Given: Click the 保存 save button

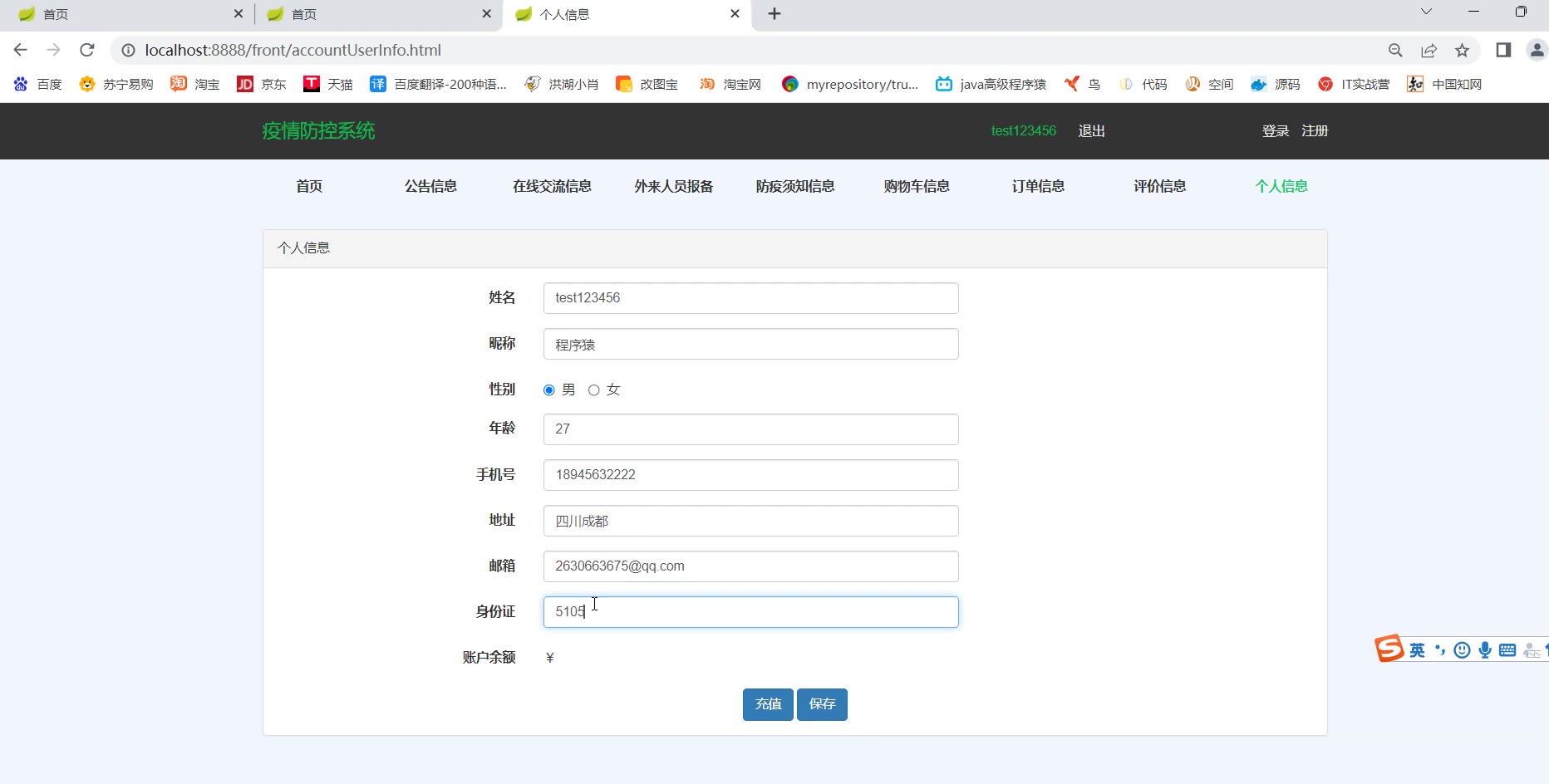Looking at the screenshot, I should coord(822,704).
